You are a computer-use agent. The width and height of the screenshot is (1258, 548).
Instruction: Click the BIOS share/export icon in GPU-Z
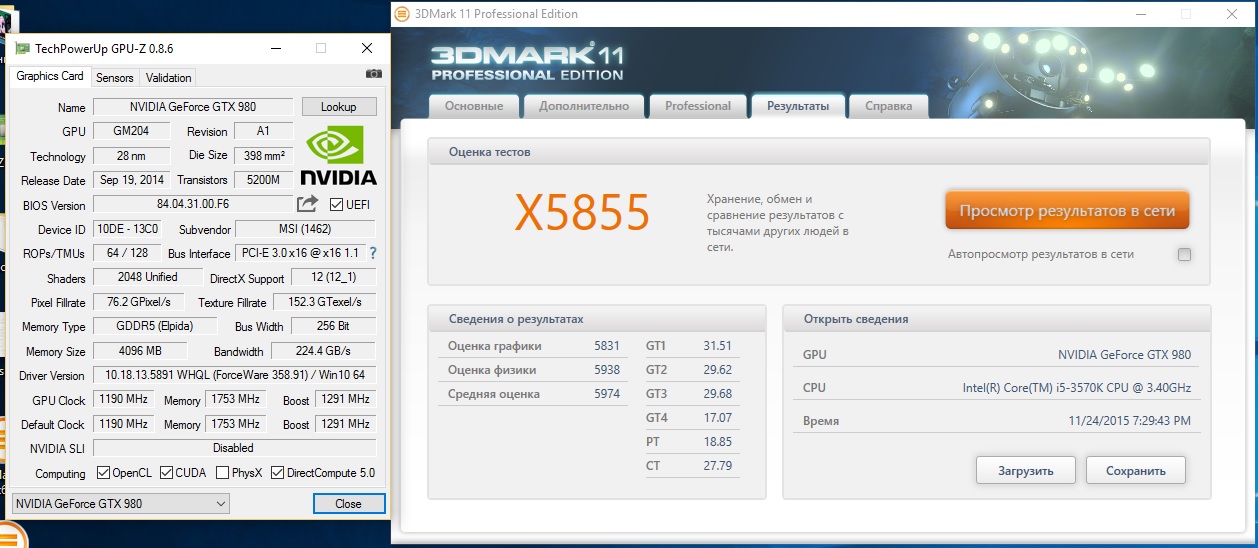point(307,204)
